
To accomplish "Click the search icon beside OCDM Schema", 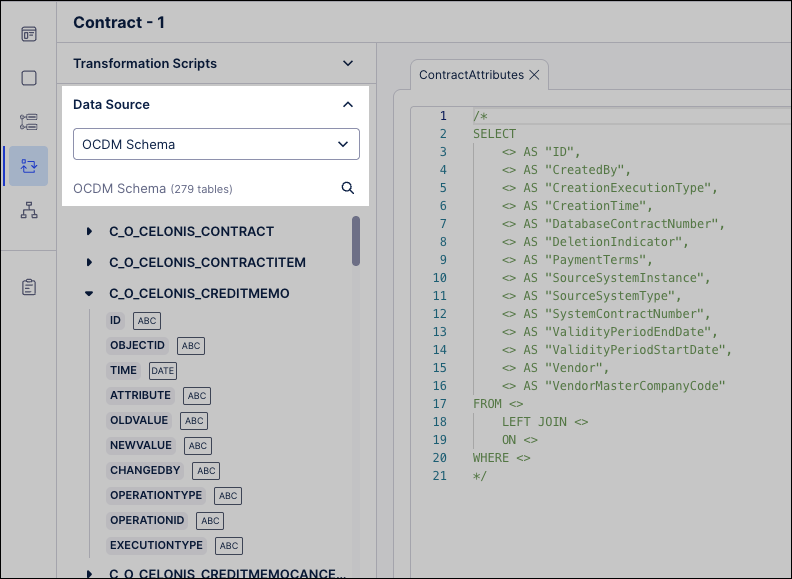I will click(348, 188).
